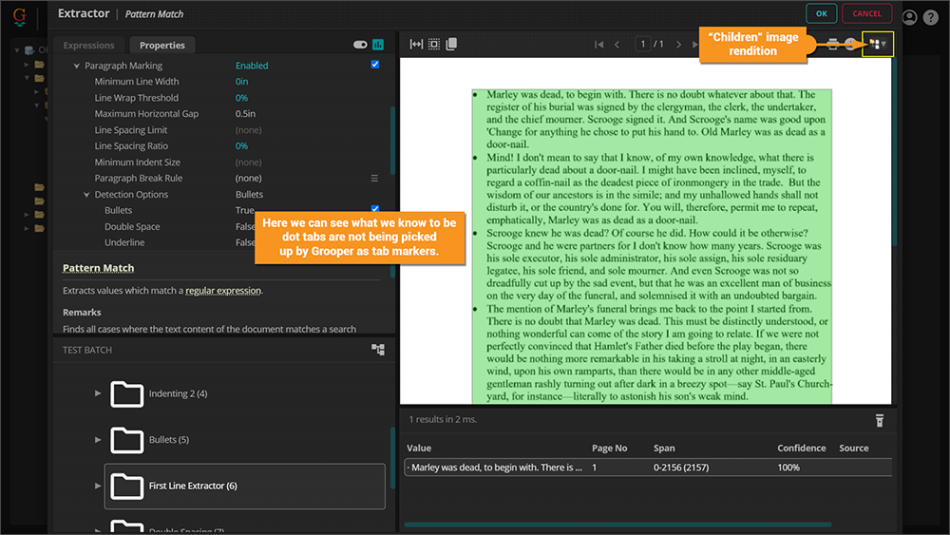
Task: Click the horizontal scrollbar under results
Action: coord(618,525)
